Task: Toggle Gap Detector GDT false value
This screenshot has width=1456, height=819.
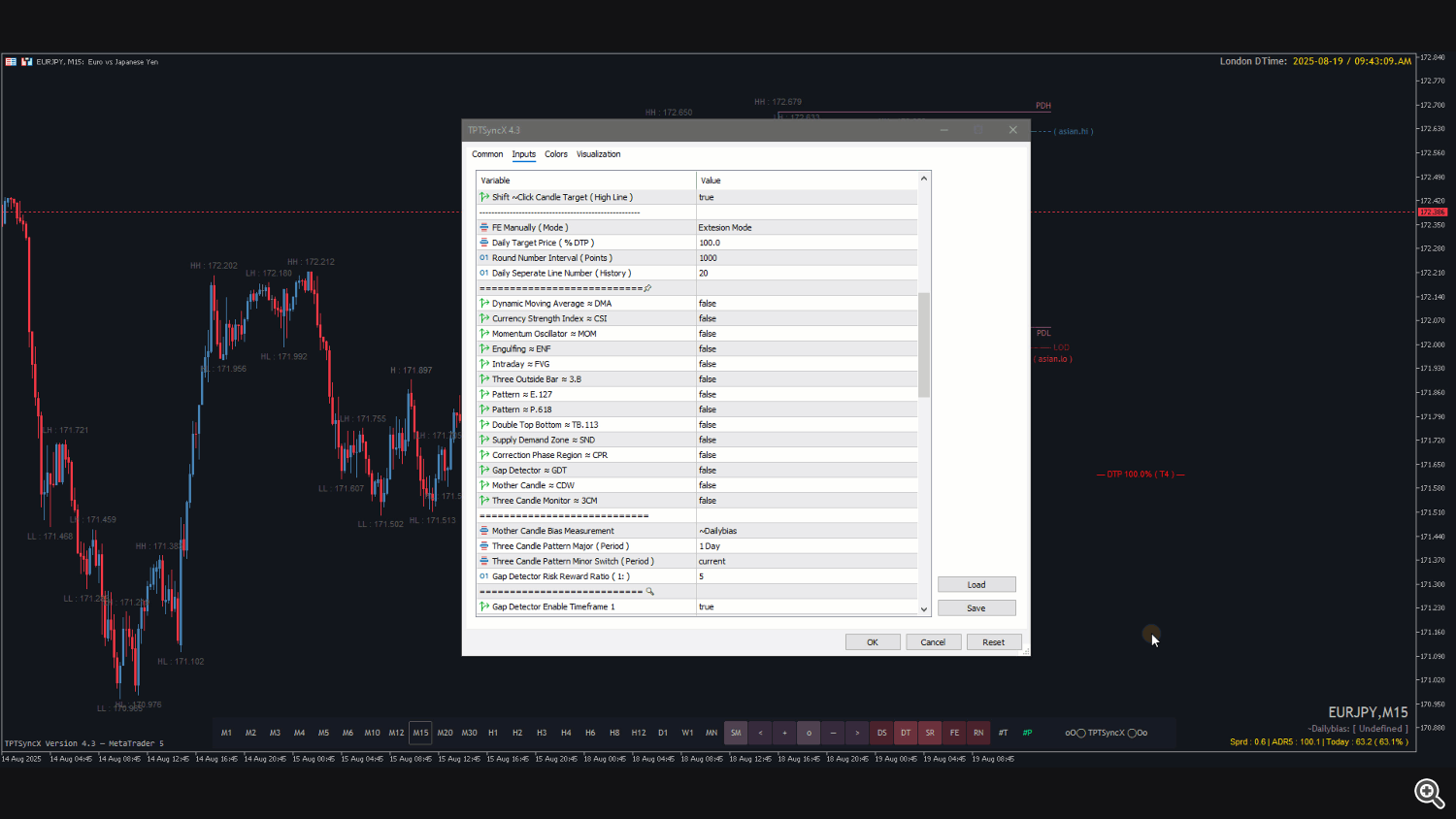Action: [806, 471]
